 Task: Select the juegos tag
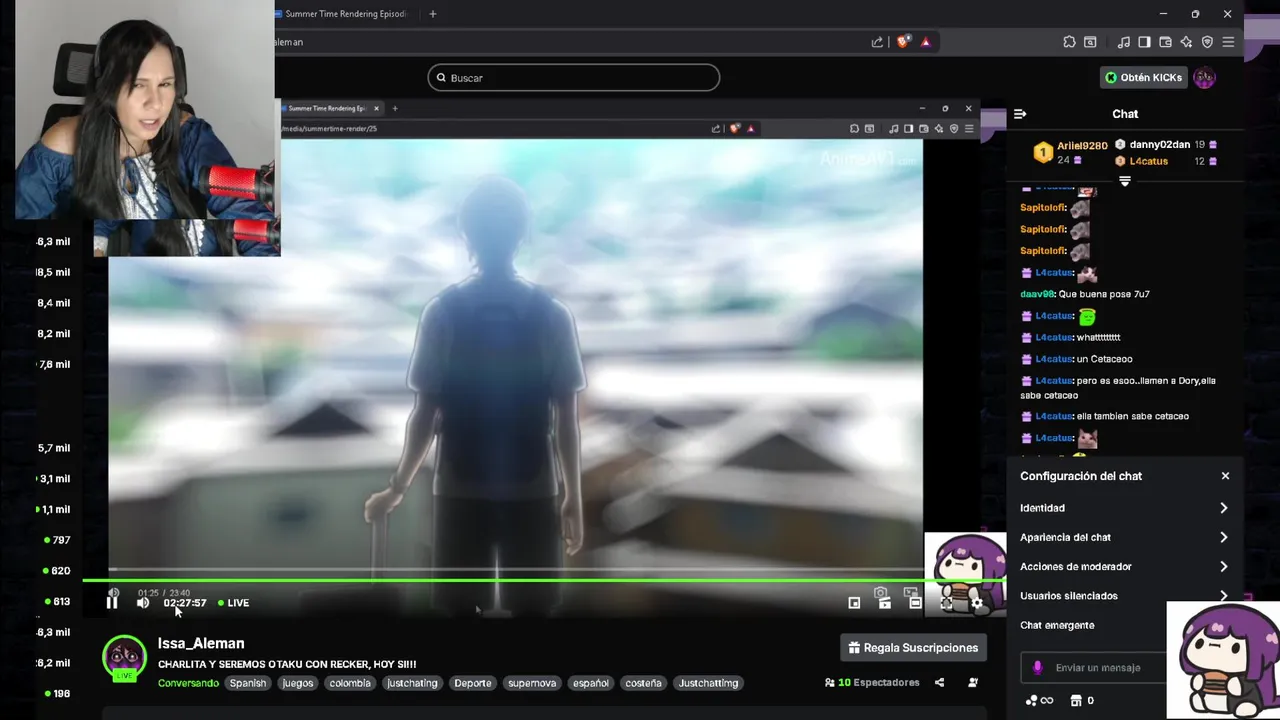(x=298, y=683)
